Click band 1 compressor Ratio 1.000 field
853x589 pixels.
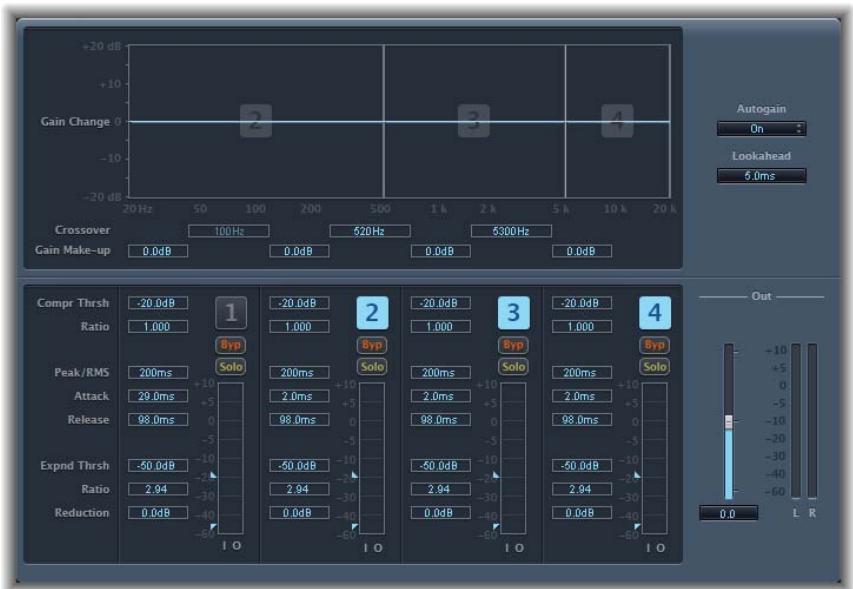[158, 327]
